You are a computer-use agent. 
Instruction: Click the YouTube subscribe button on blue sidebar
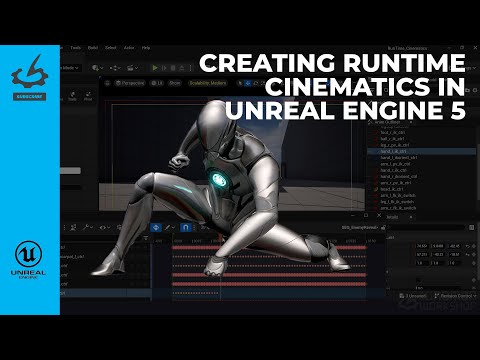[x=30, y=97]
